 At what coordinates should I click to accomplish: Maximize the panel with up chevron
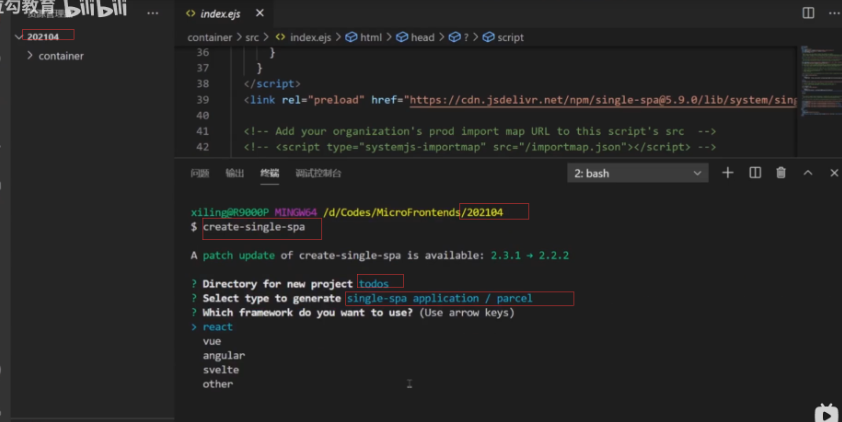pyautogui.click(x=808, y=172)
